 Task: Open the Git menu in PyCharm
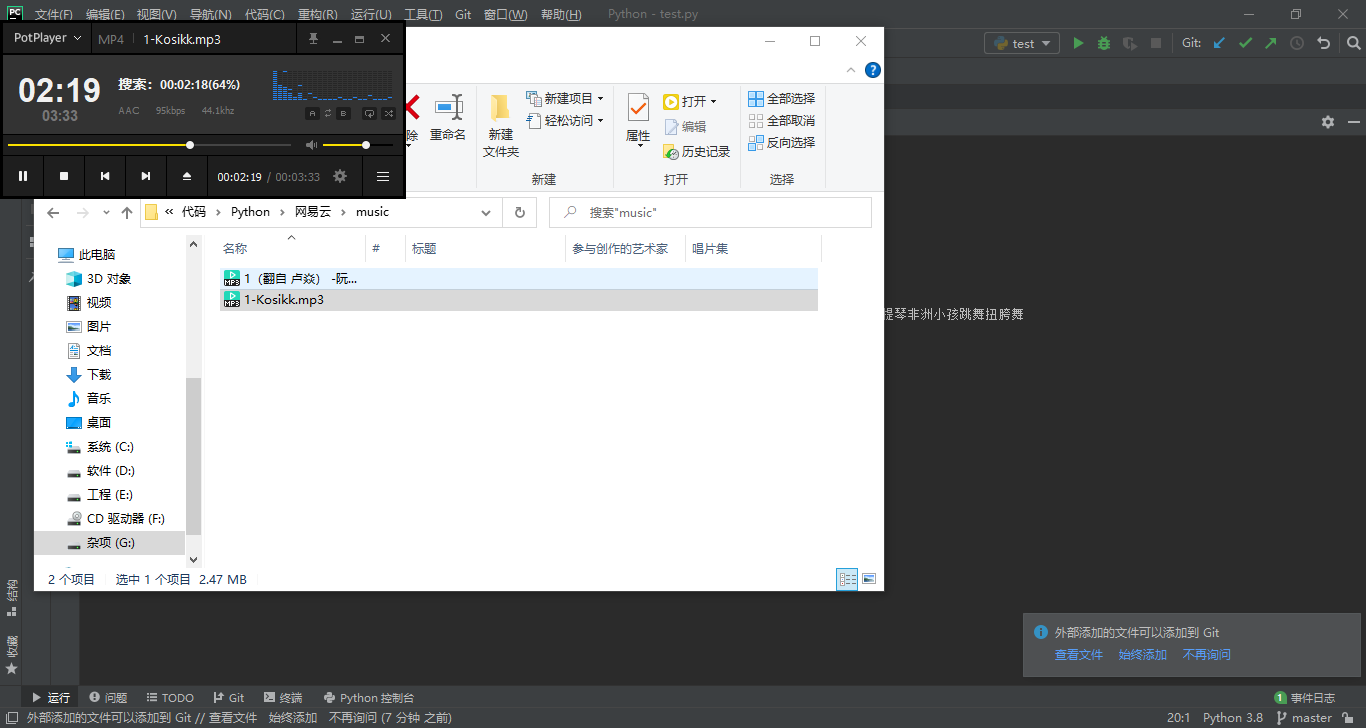click(463, 15)
